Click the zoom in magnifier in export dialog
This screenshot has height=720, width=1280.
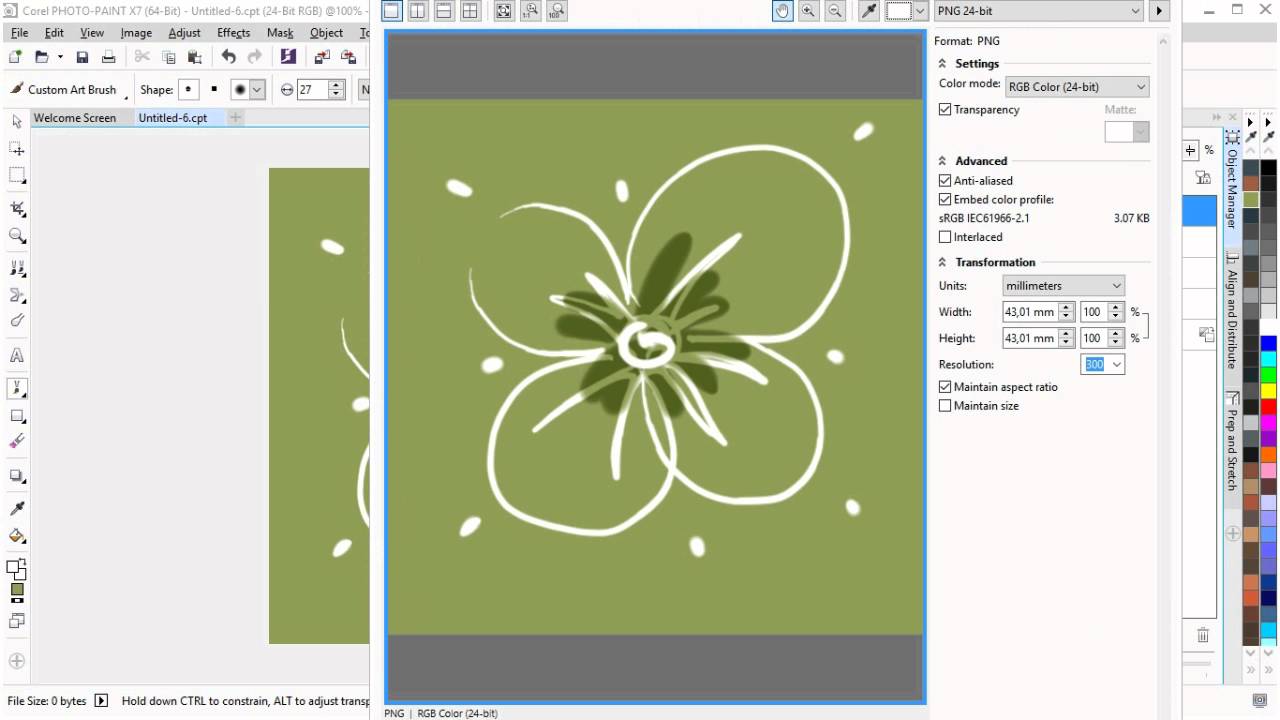point(808,11)
